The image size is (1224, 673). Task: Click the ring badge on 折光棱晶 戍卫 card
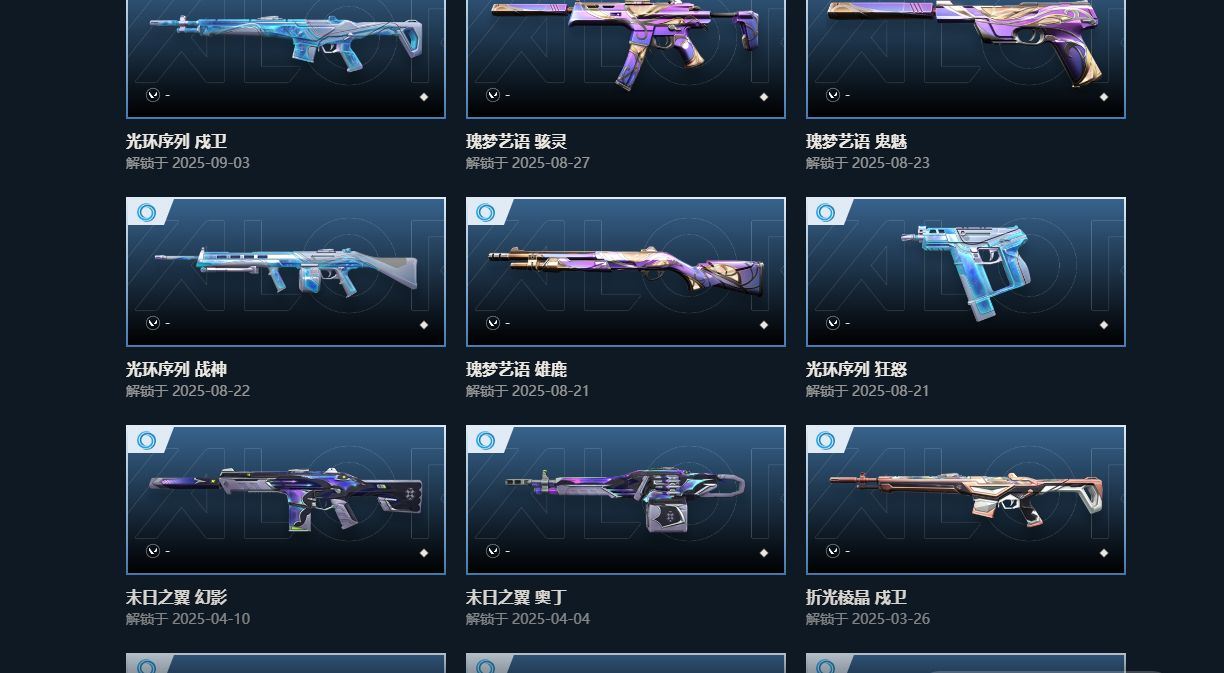[826, 440]
